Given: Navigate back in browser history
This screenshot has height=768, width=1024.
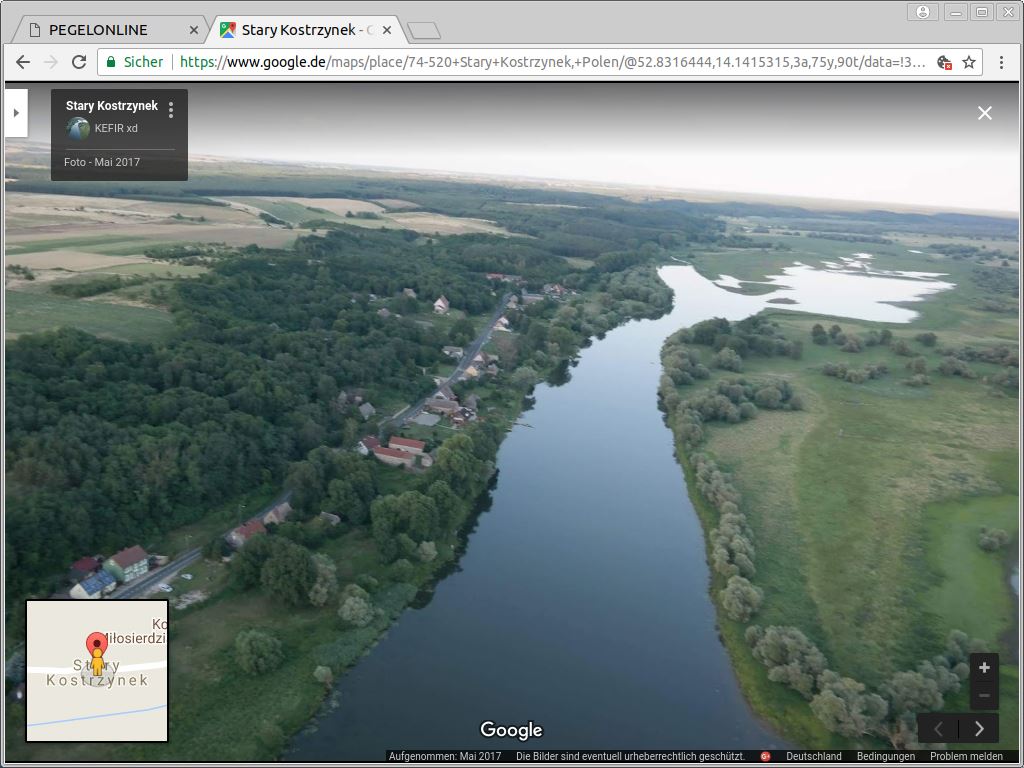Looking at the screenshot, I should 23,62.
